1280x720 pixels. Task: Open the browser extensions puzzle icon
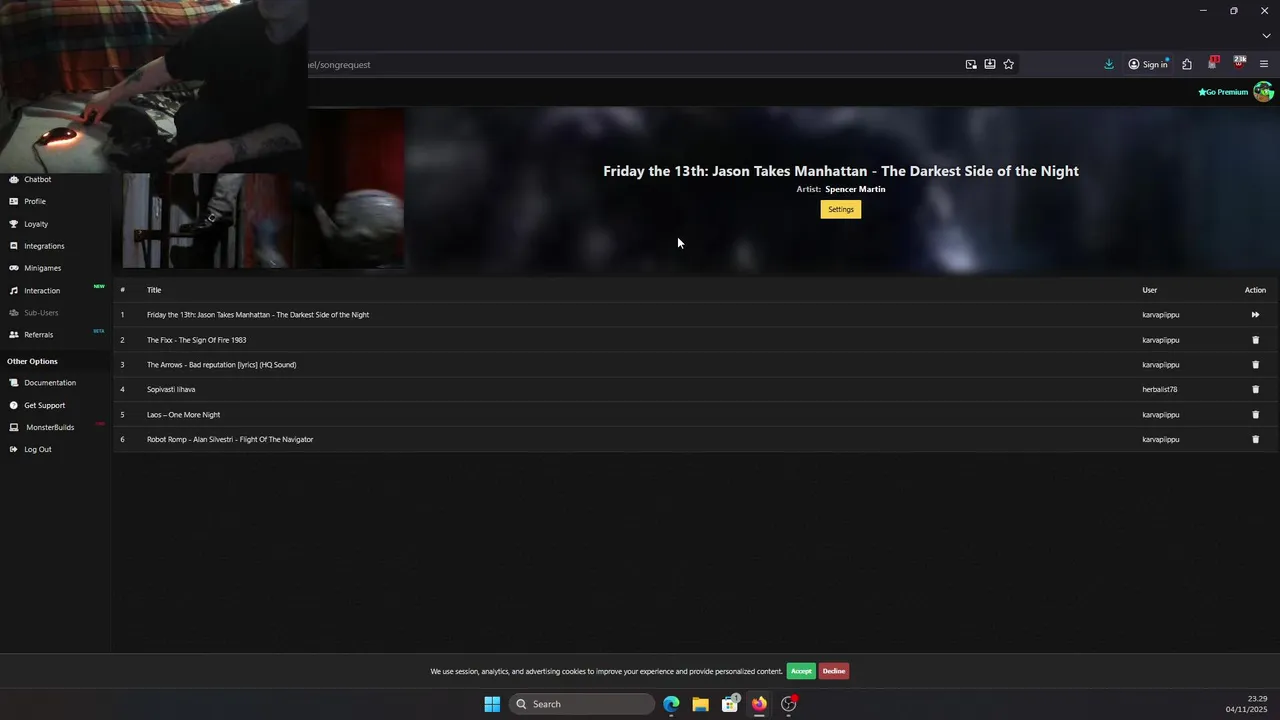click(1187, 64)
